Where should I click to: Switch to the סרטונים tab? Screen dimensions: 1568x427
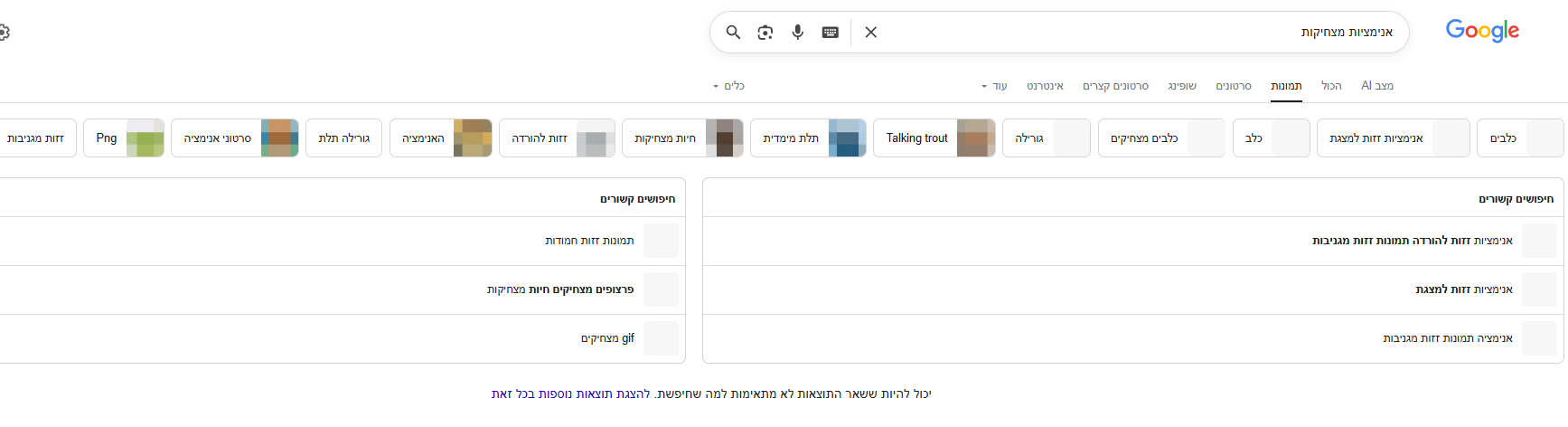click(1234, 86)
